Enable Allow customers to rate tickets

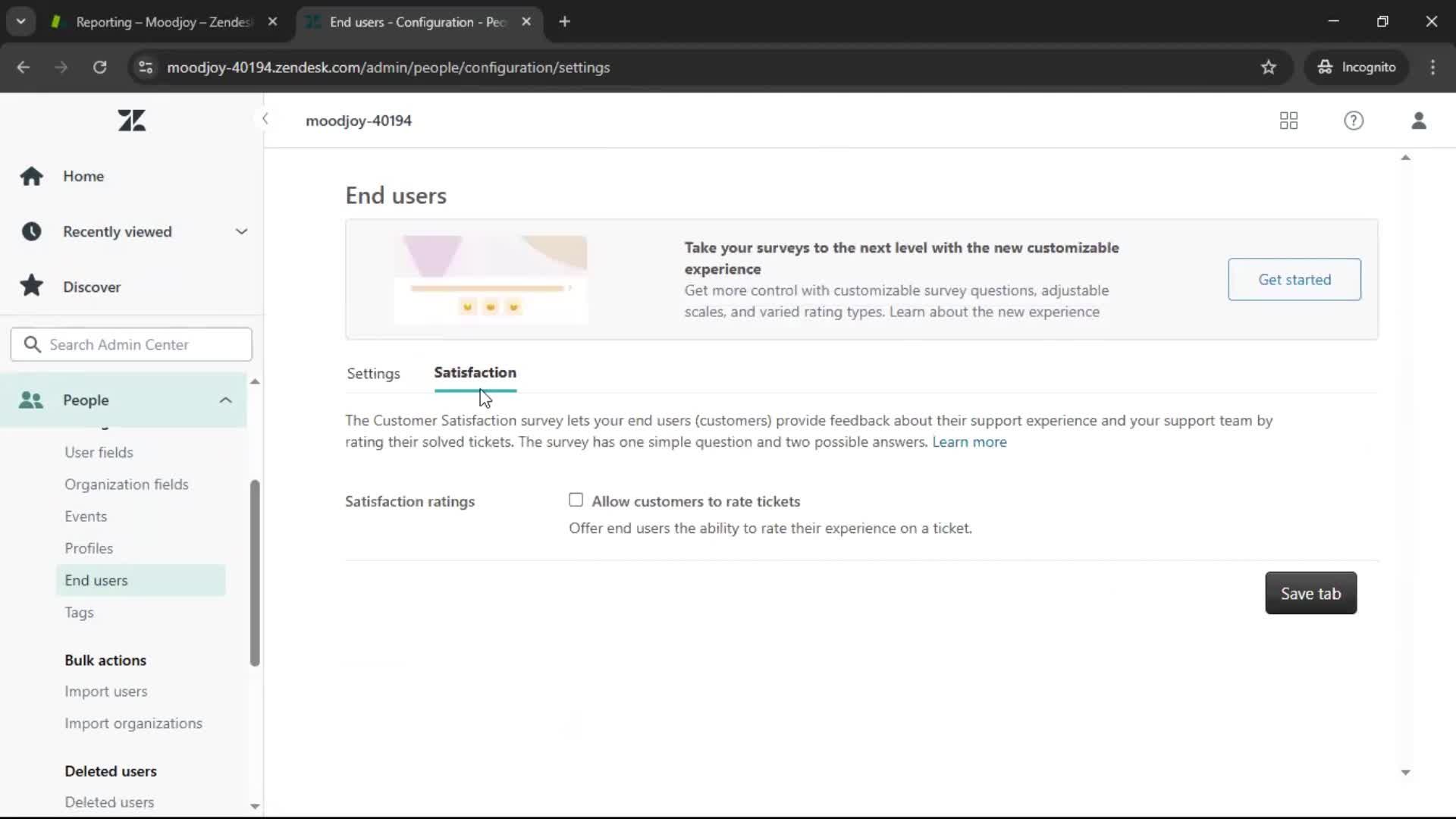(576, 500)
